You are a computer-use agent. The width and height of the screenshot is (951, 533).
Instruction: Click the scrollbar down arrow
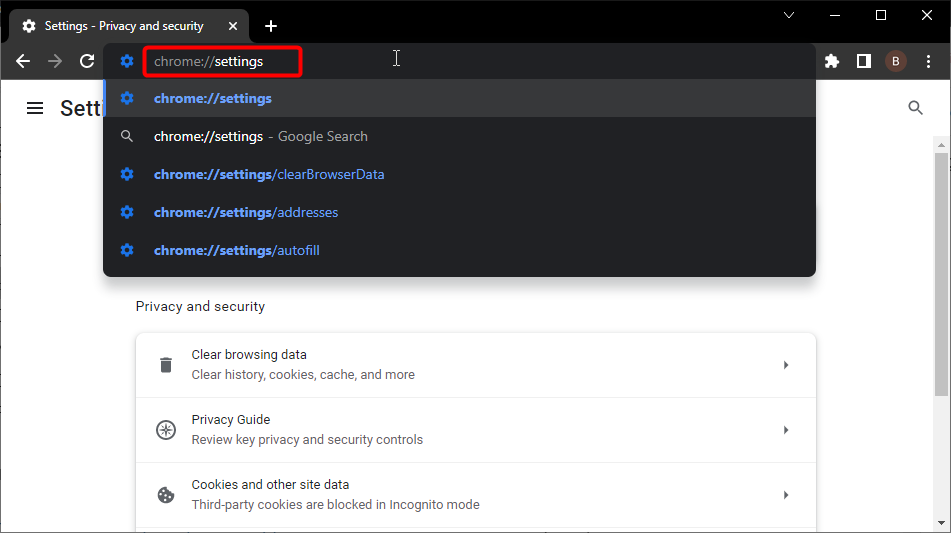pyautogui.click(x=941, y=523)
